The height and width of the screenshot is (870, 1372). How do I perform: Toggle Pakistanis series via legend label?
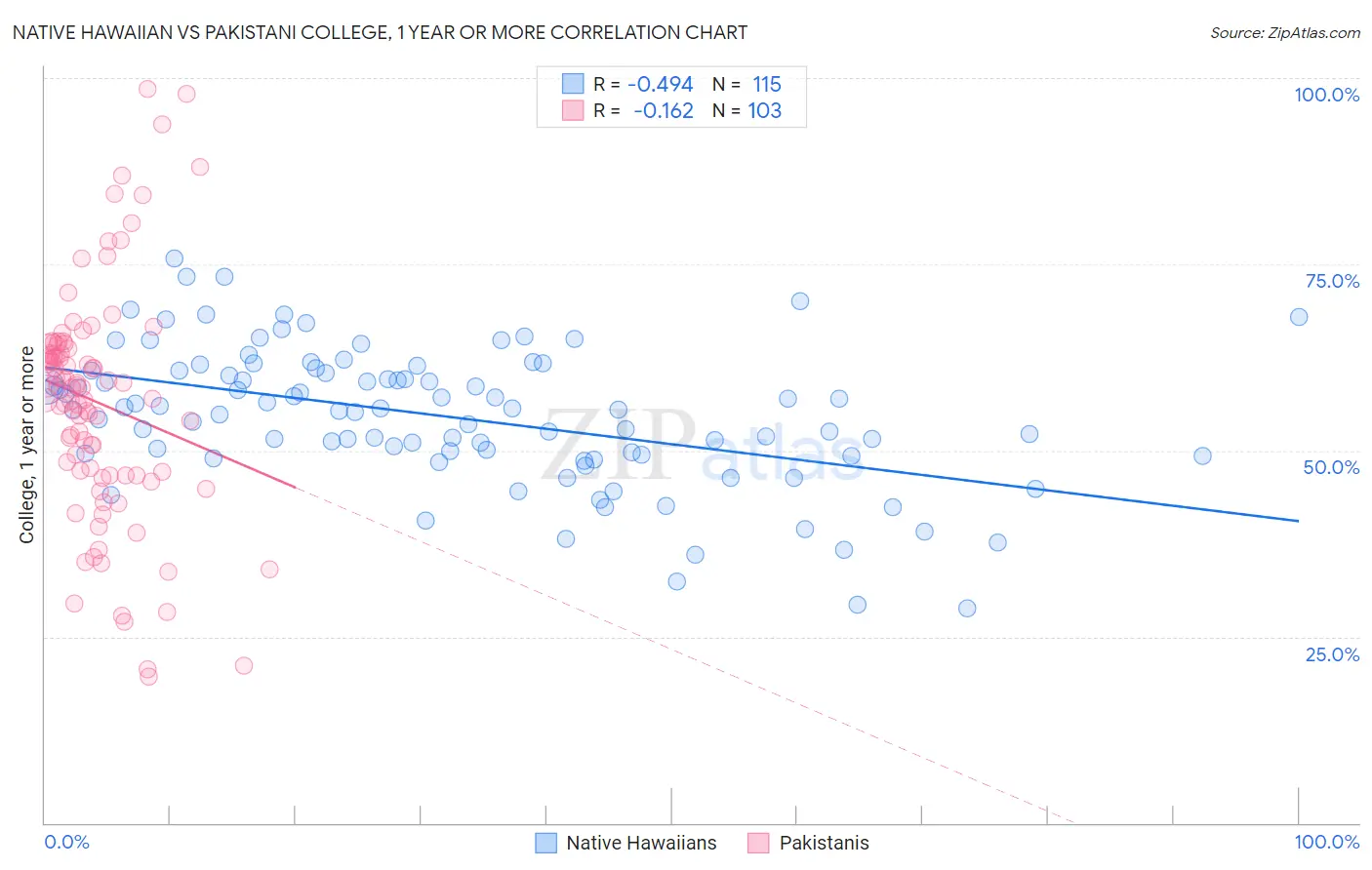(x=824, y=843)
